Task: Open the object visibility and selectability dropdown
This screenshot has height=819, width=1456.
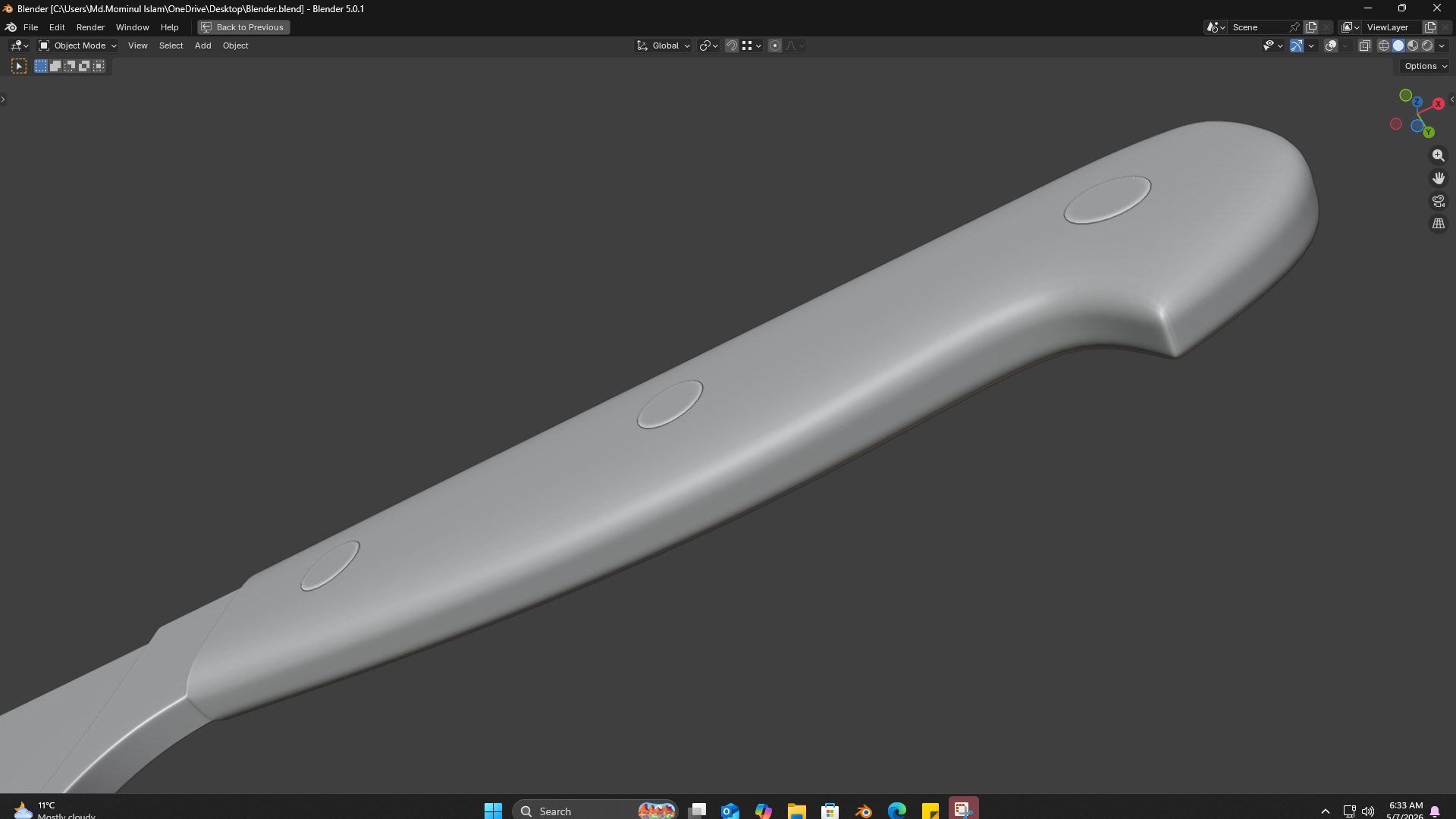Action: tap(1272, 45)
